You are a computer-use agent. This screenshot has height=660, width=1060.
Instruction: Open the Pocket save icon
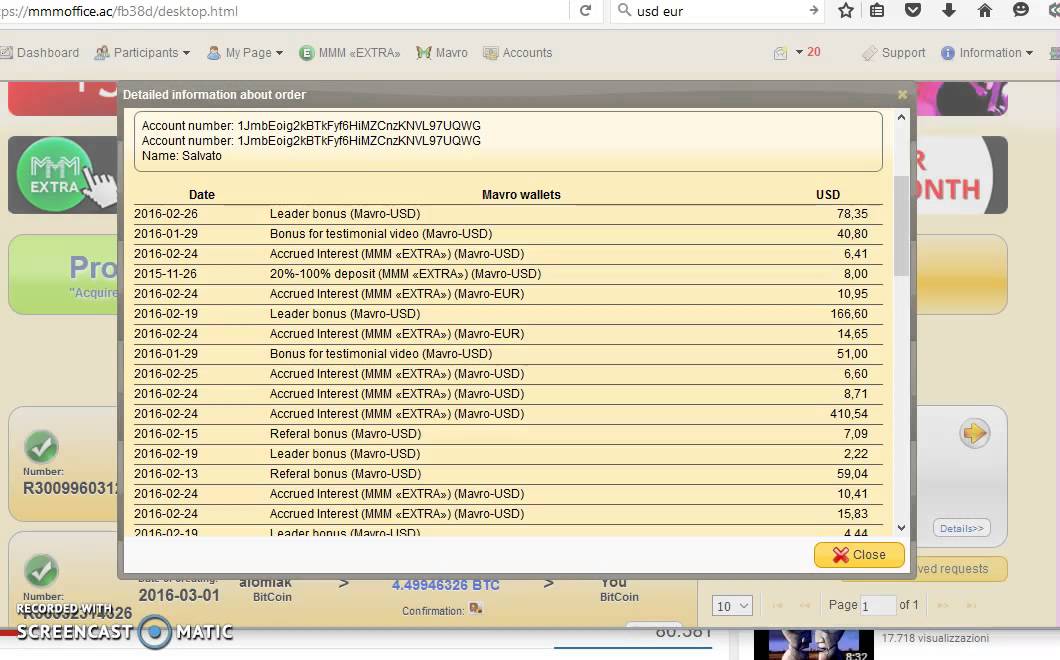pyautogui.click(x=912, y=11)
